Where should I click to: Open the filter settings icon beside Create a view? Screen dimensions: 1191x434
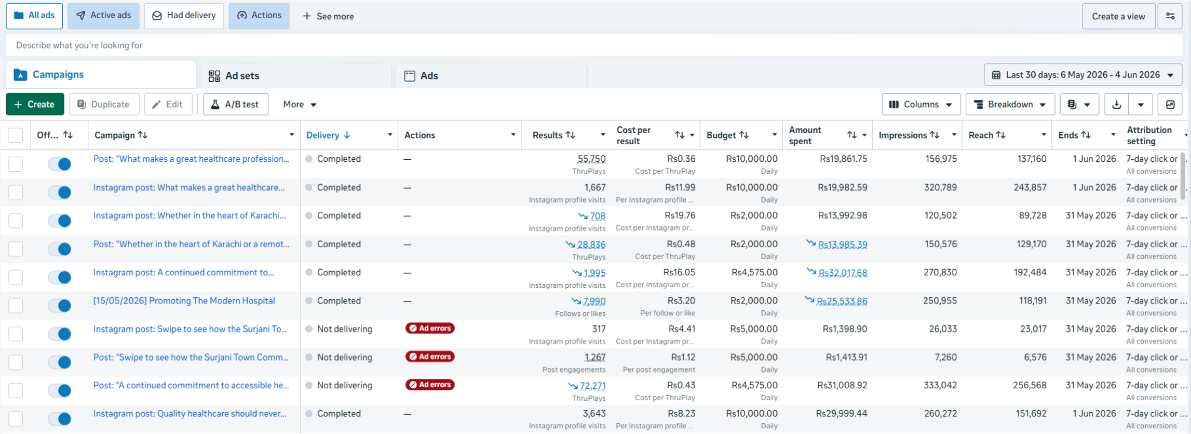[x=1170, y=16]
